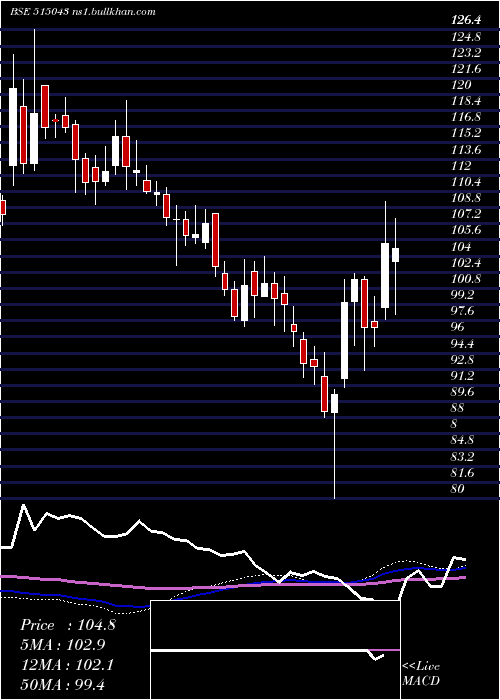
Task: Click the 12MA : 102.1 readout
Action: pos(67,665)
